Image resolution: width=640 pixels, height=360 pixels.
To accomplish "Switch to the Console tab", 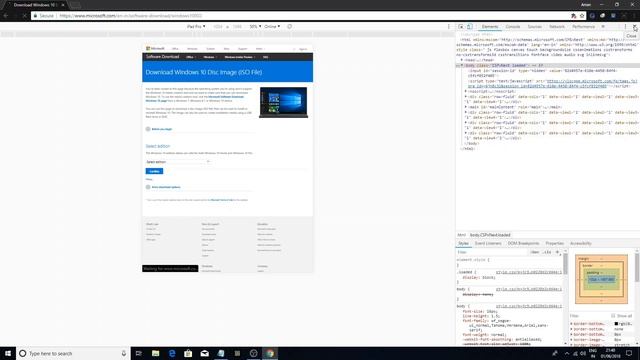I will click(513, 27).
